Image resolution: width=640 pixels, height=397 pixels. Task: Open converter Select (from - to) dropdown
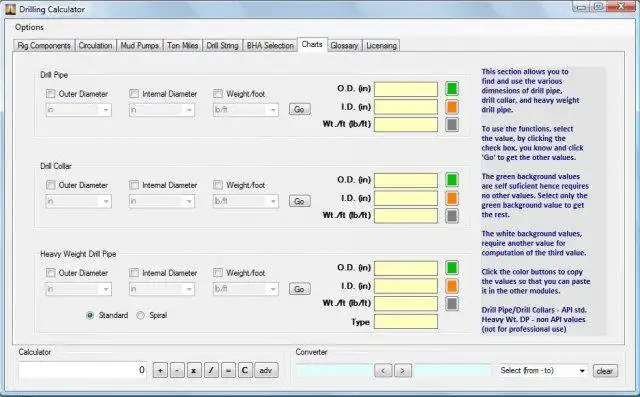pos(543,370)
